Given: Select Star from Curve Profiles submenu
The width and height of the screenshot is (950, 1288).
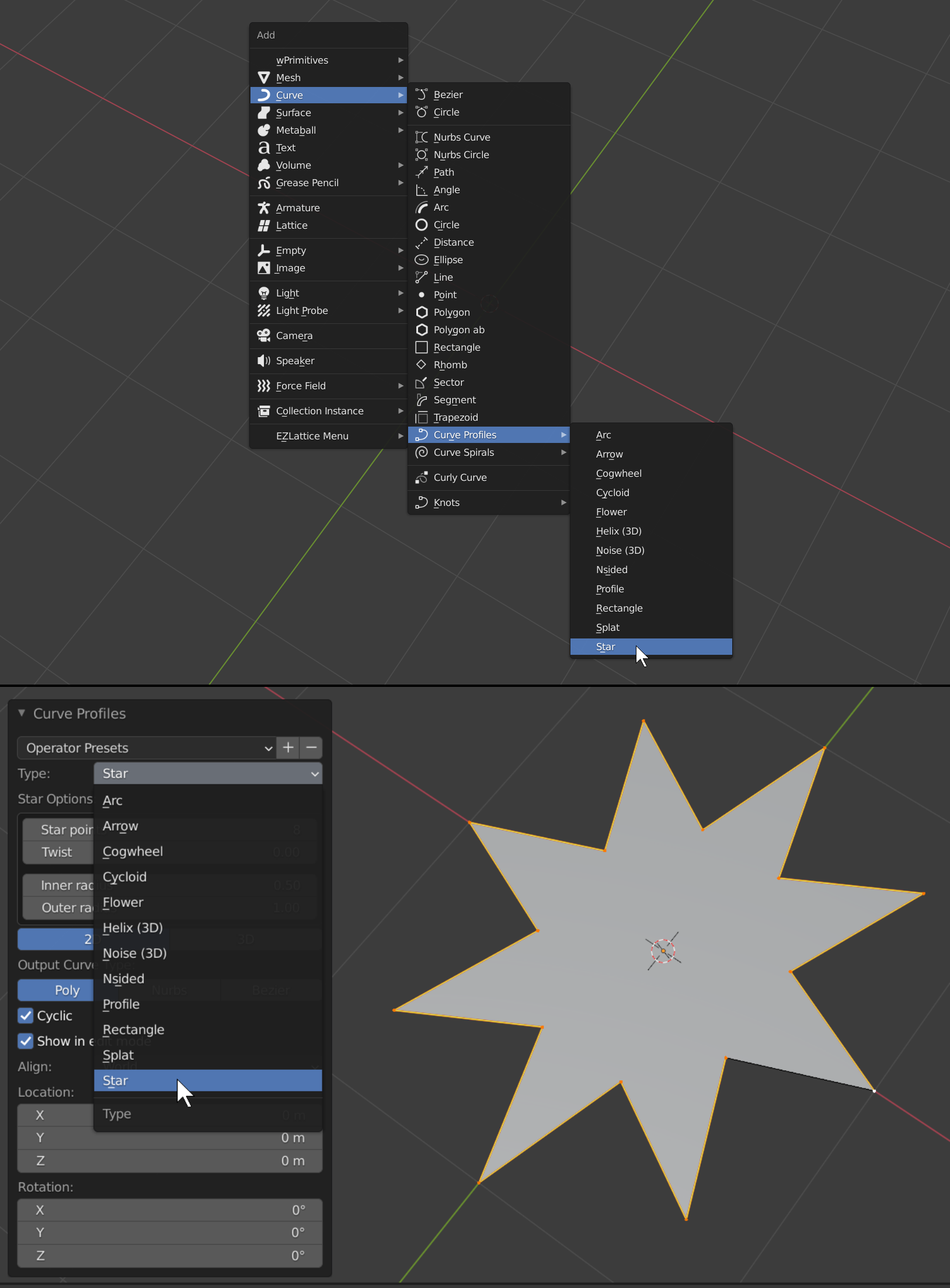Looking at the screenshot, I should 605,647.
